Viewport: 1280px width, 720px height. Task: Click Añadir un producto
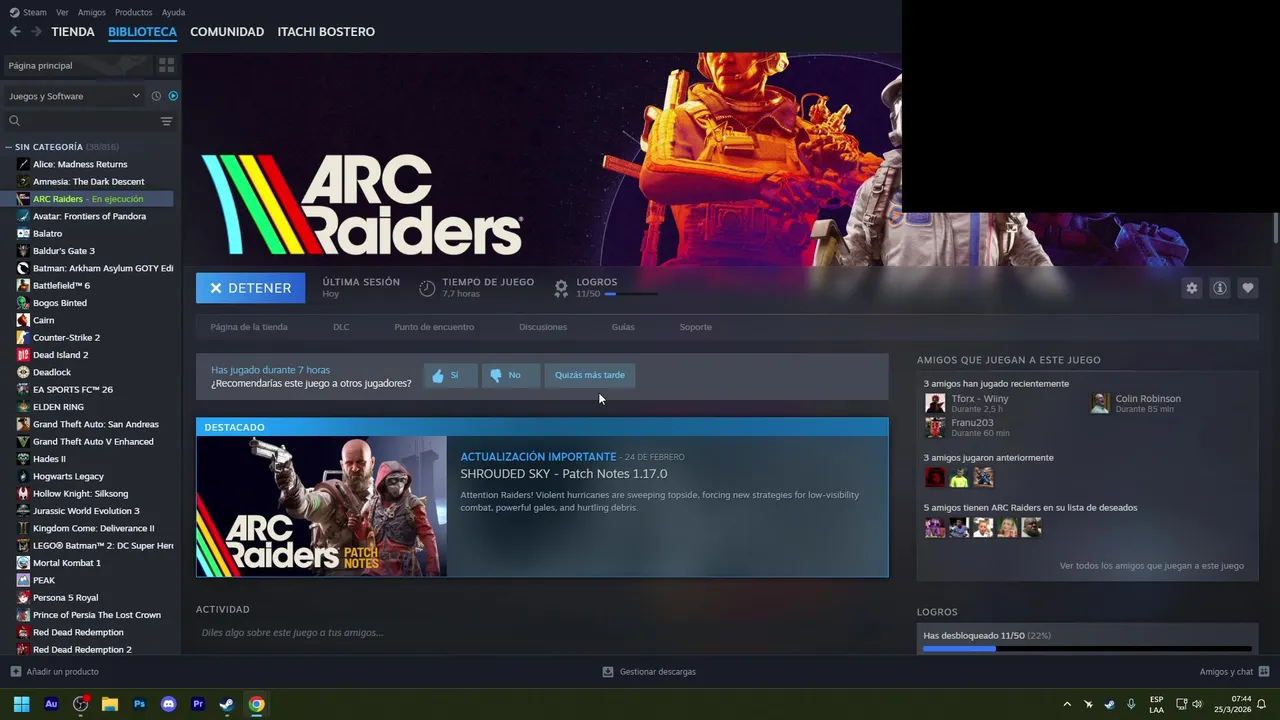click(54, 672)
